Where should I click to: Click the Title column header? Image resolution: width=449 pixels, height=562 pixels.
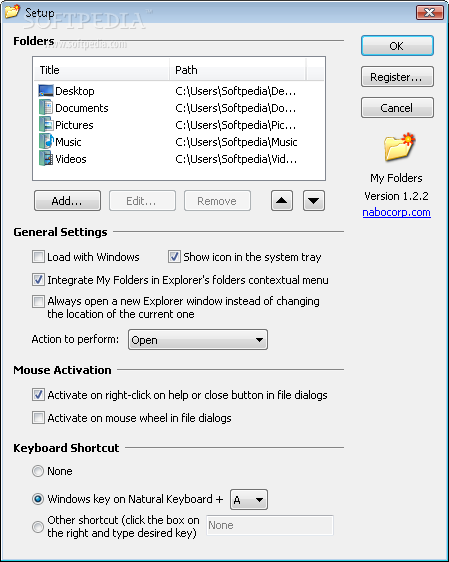click(101, 70)
